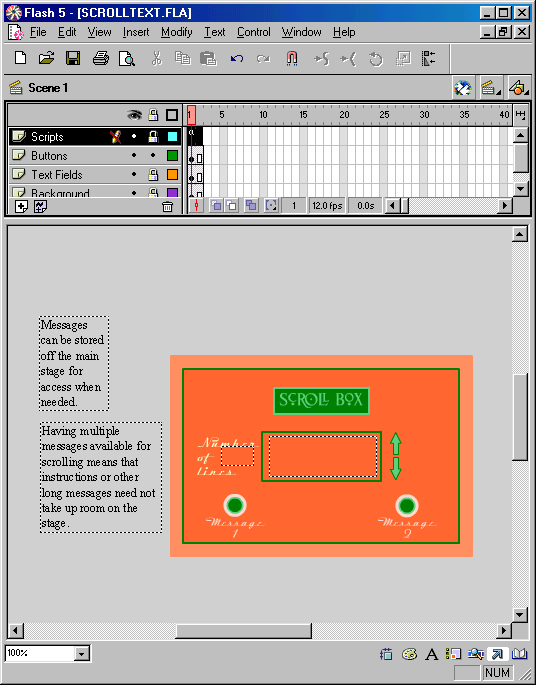Click the Print icon in toolbar
This screenshot has width=536, height=685.
pos(100,58)
